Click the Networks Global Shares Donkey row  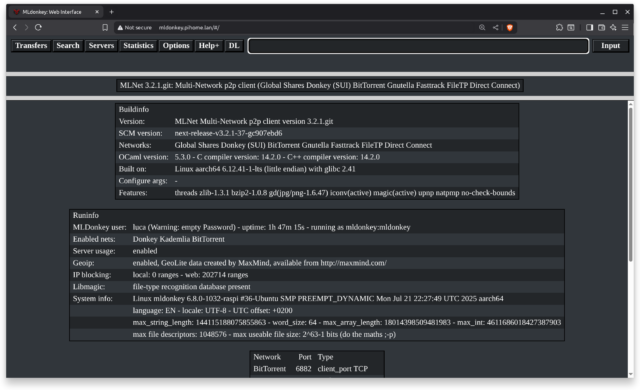317,145
